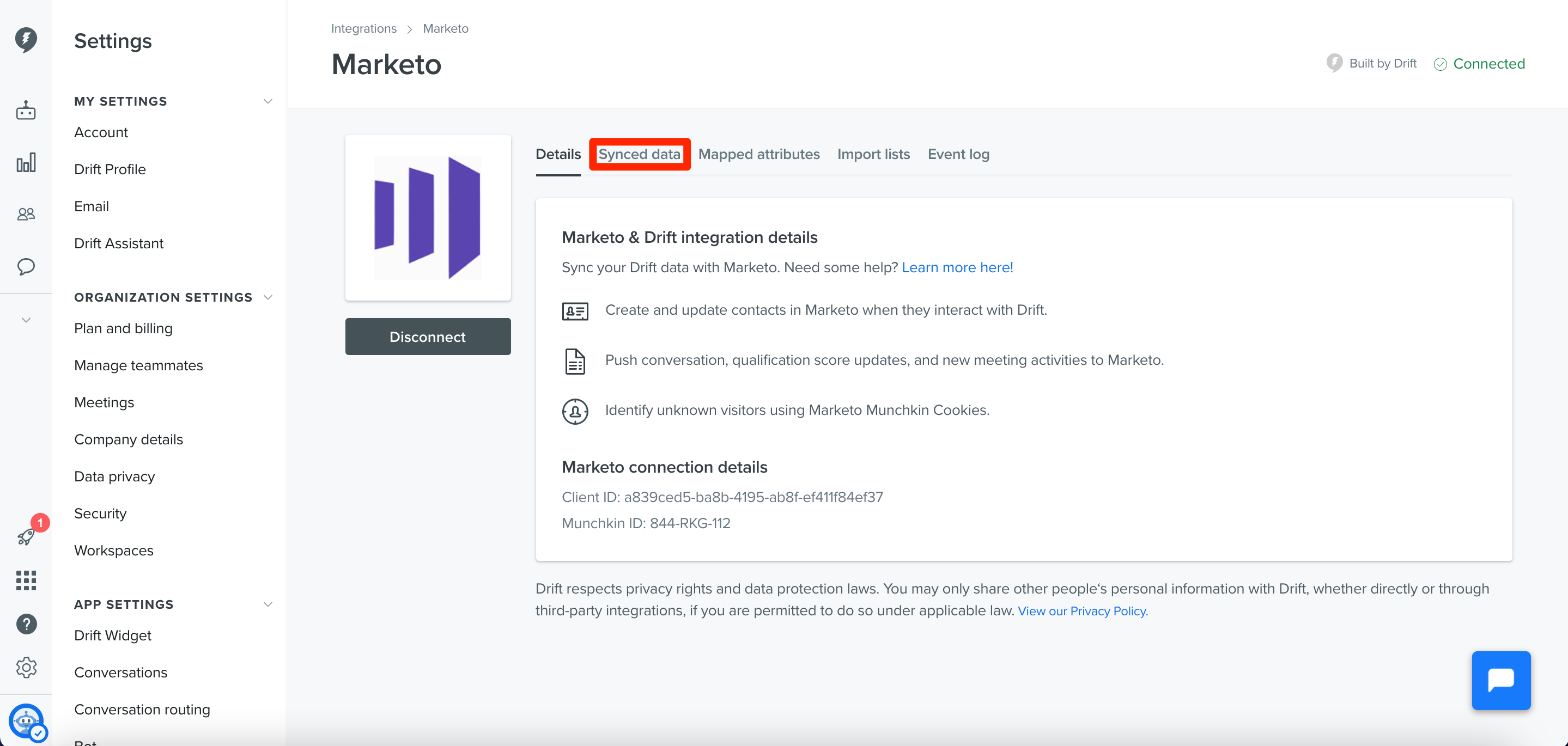Click the Marketo logo thumbnail
1568x746 pixels.
click(x=428, y=218)
